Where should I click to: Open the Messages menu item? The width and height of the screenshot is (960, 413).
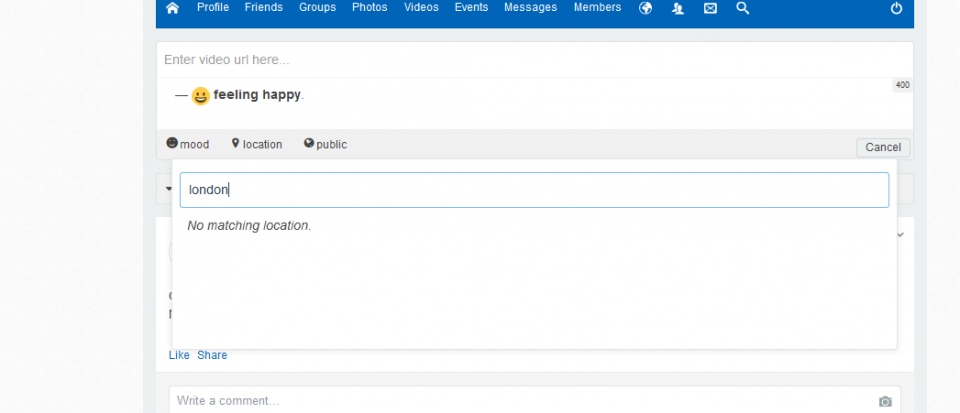tap(531, 7)
